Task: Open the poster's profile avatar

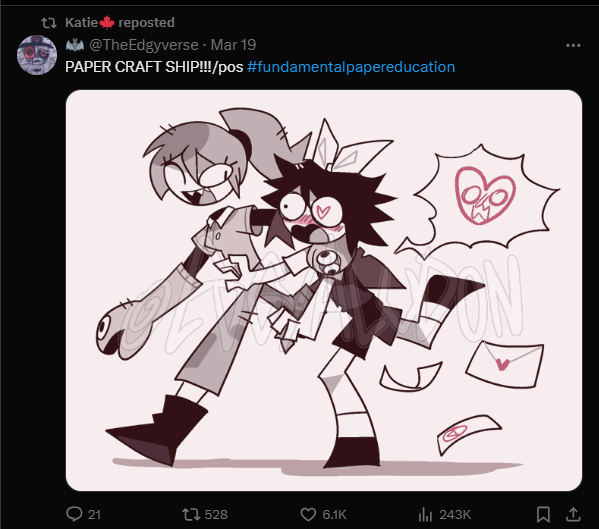Action: click(x=37, y=55)
